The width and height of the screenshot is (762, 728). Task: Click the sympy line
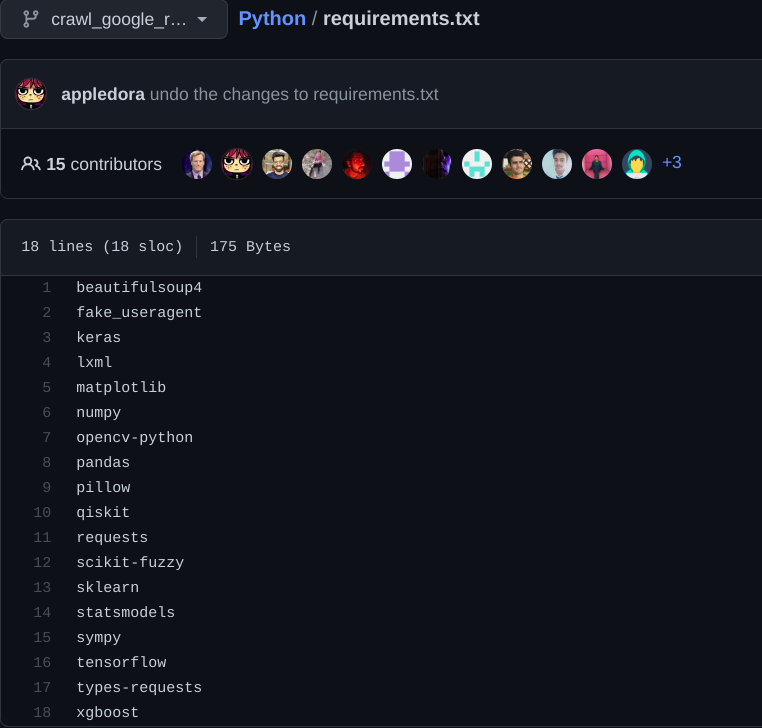(x=99, y=637)
